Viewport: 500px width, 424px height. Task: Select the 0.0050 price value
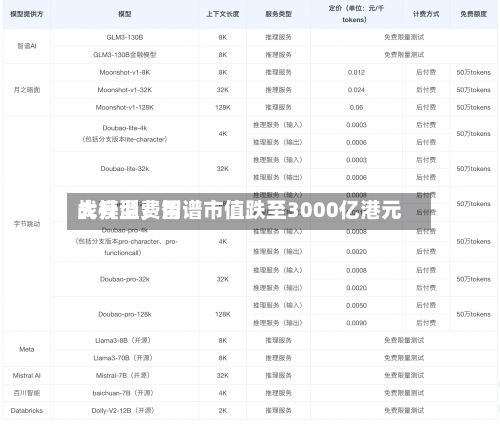pyautogui.click(x=356, y=306)
